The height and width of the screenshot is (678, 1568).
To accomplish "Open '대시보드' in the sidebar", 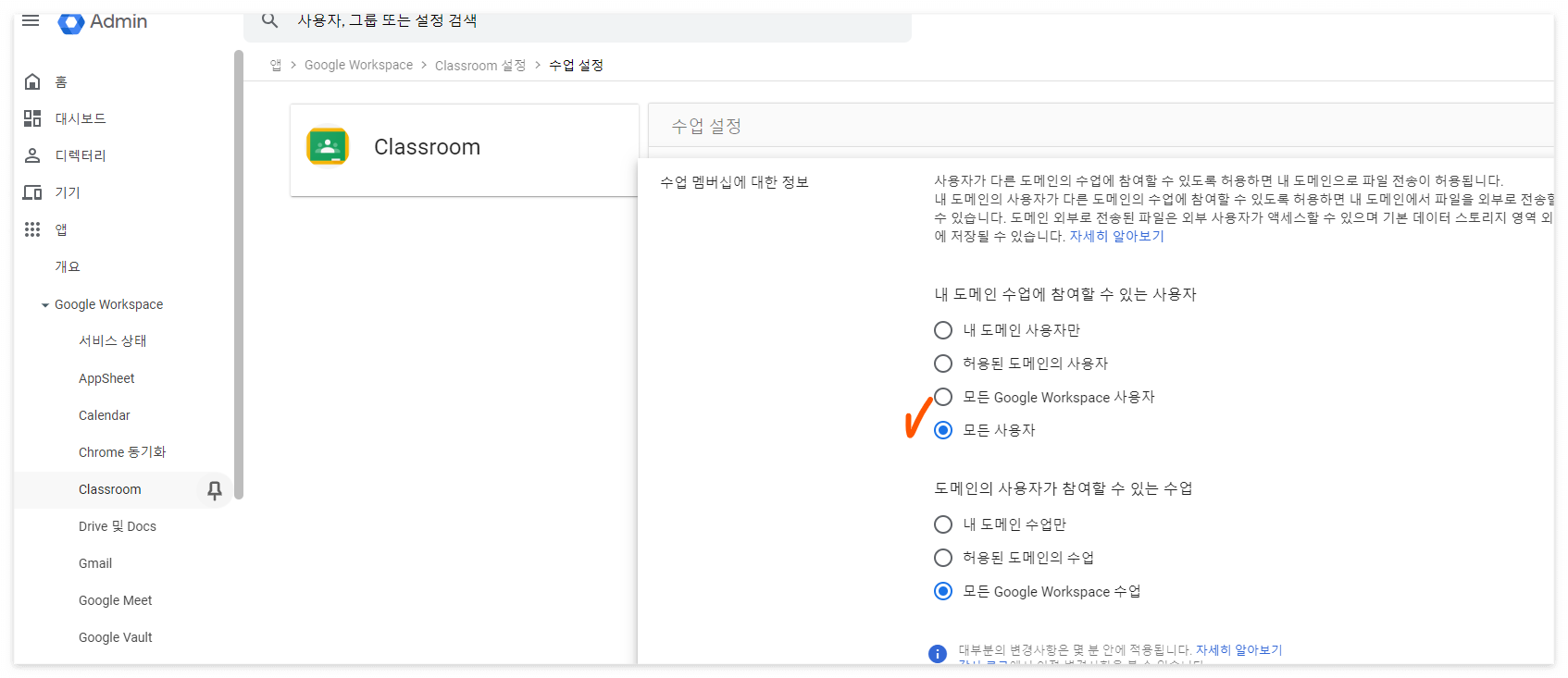I will (x=81, y=118).
